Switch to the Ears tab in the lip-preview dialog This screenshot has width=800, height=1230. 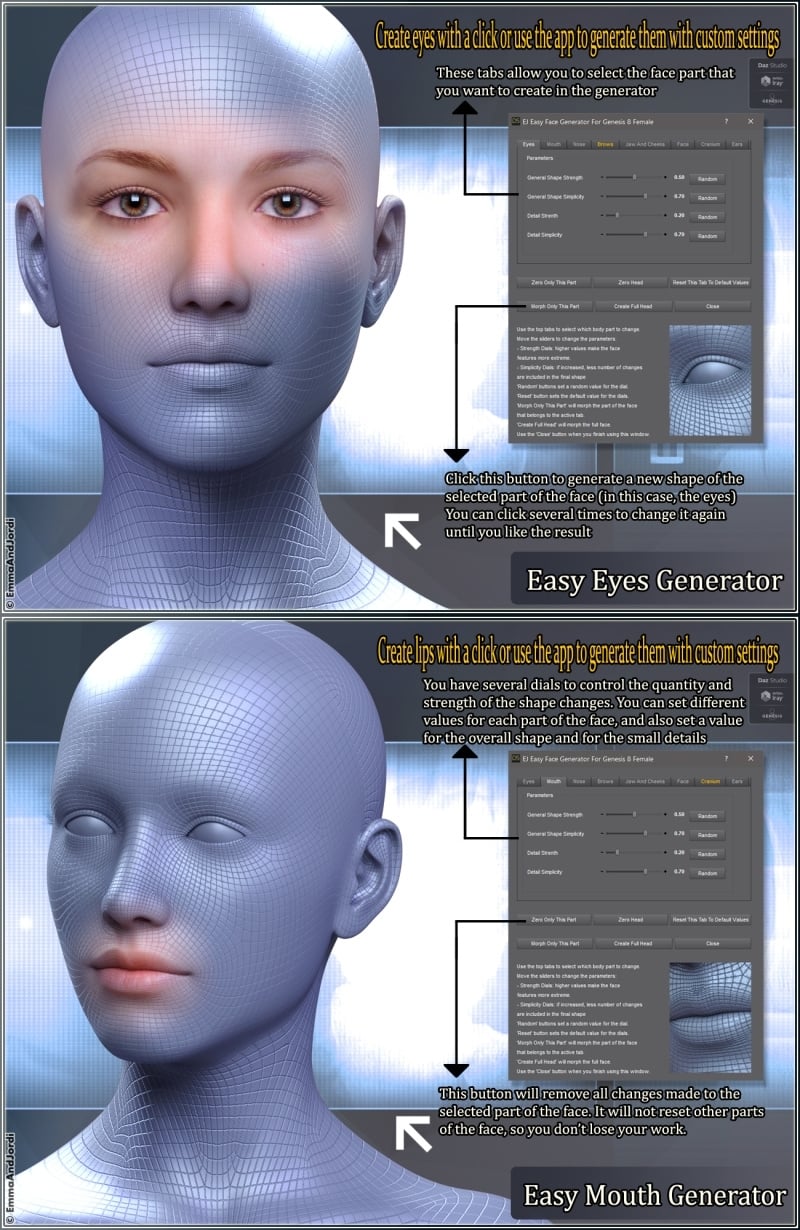click(737, 781)
